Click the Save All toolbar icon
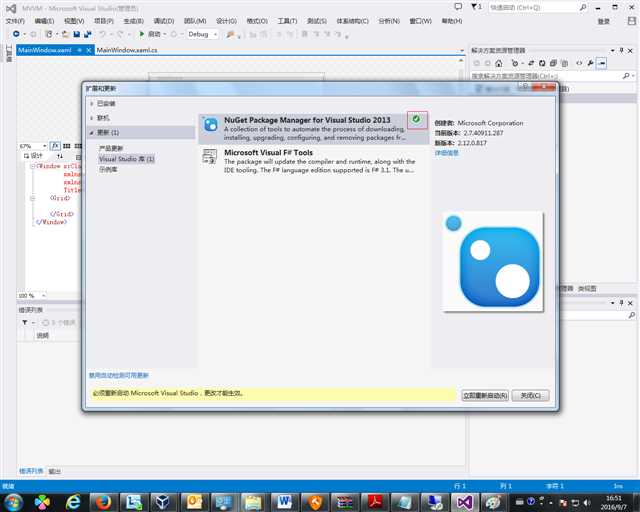640x512 pixels. click(87, 34)
